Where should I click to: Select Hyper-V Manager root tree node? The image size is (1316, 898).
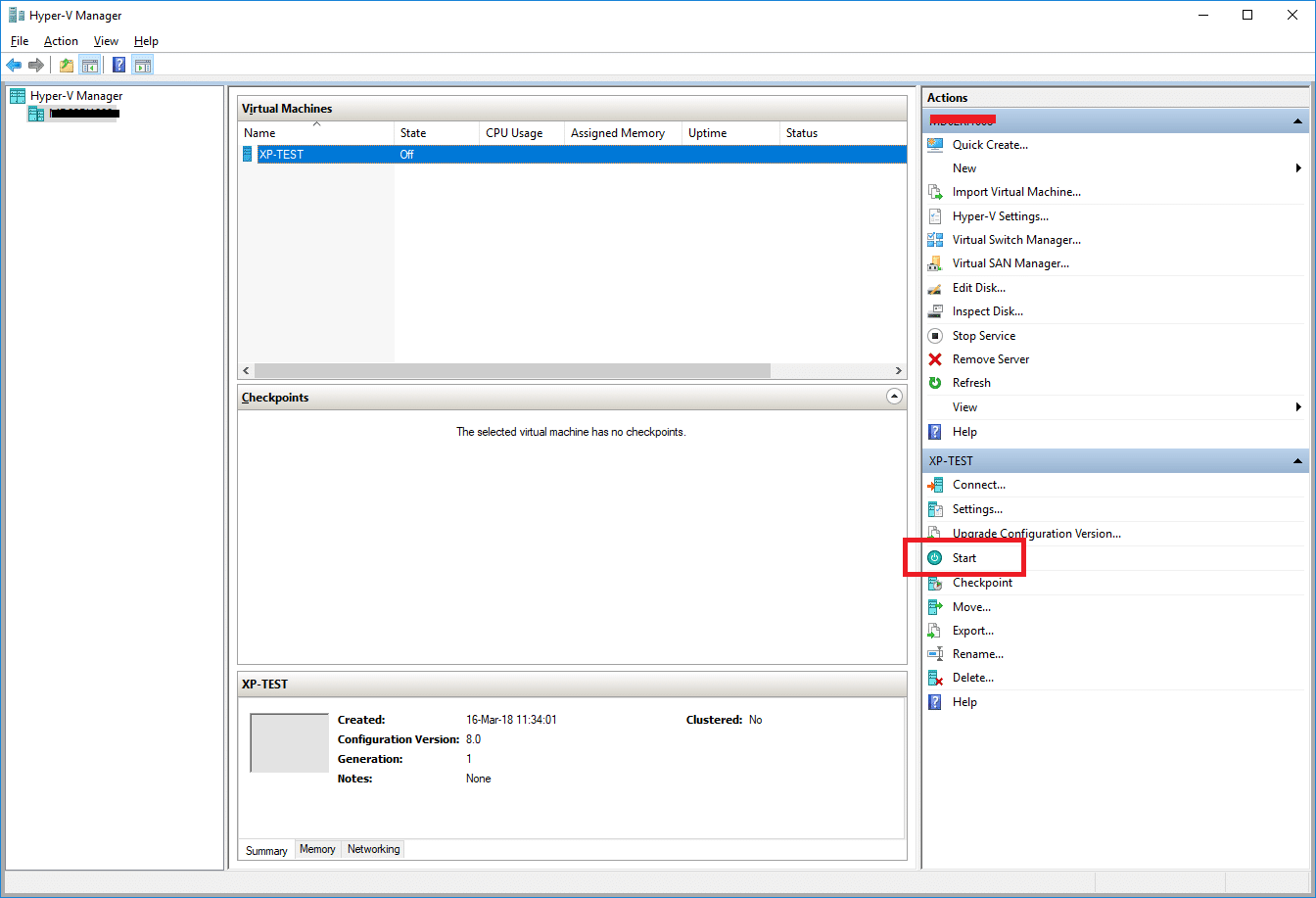[76, 96]
